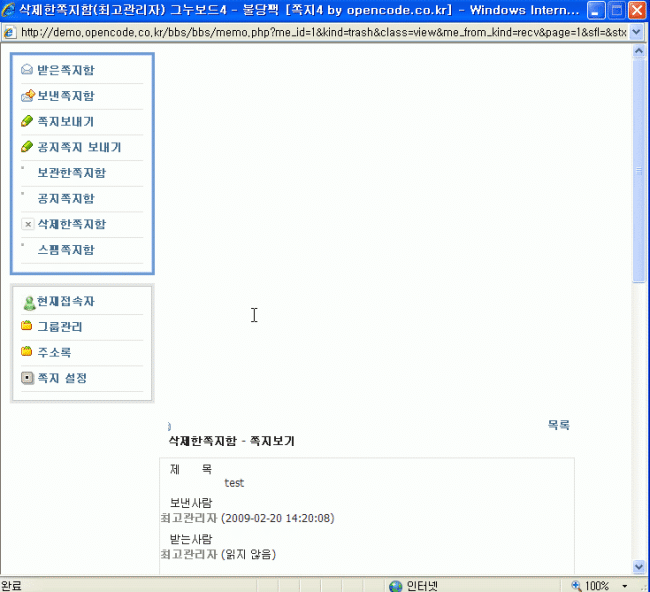Click the 인터넷 zone label in the status bar
This screenshot has width=650, height=592.
(x=422, y=586)
